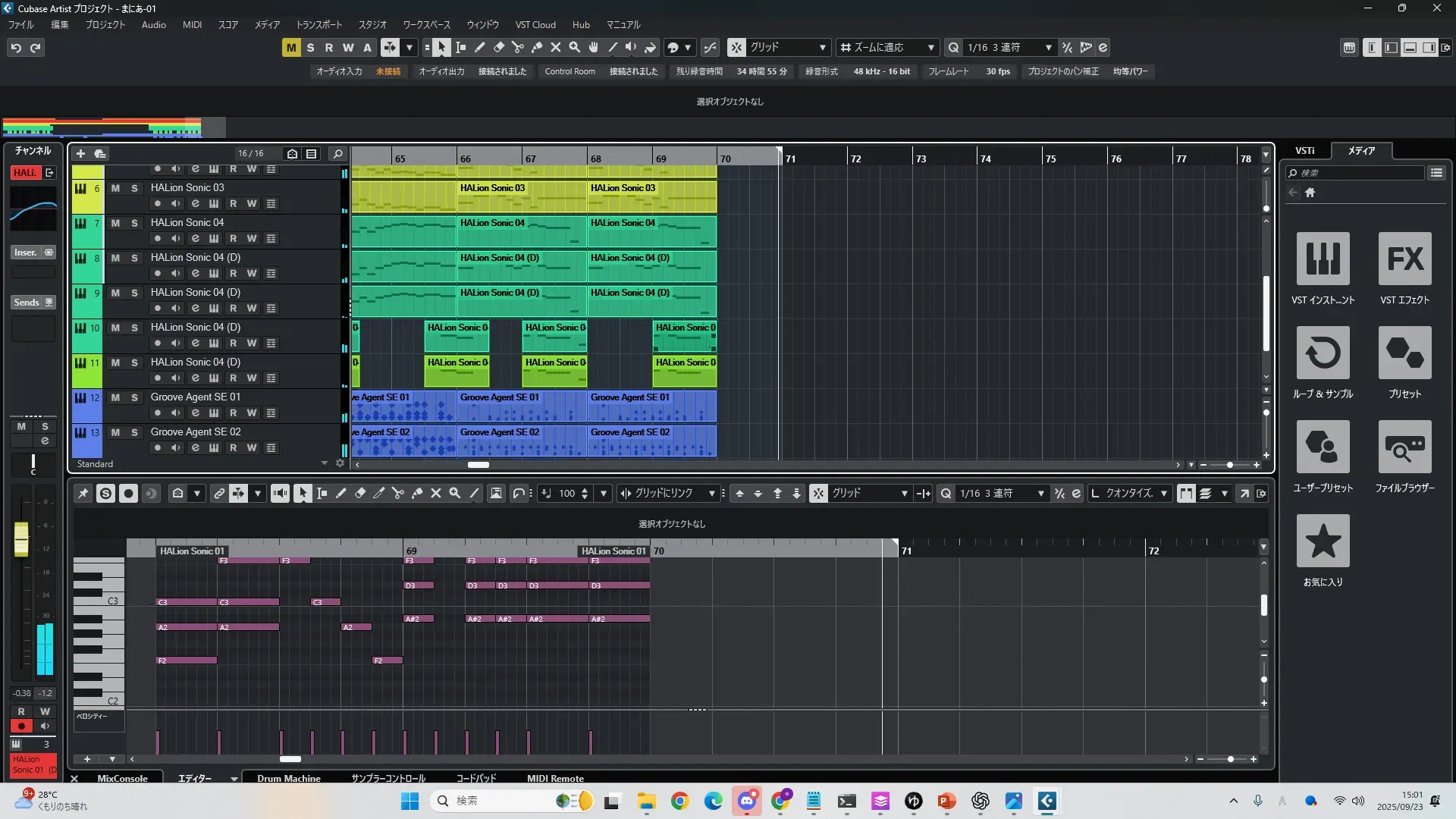1456x819 pixels.
Task: Toggle the yellow global Mute M button
Action: click(291, 48)
